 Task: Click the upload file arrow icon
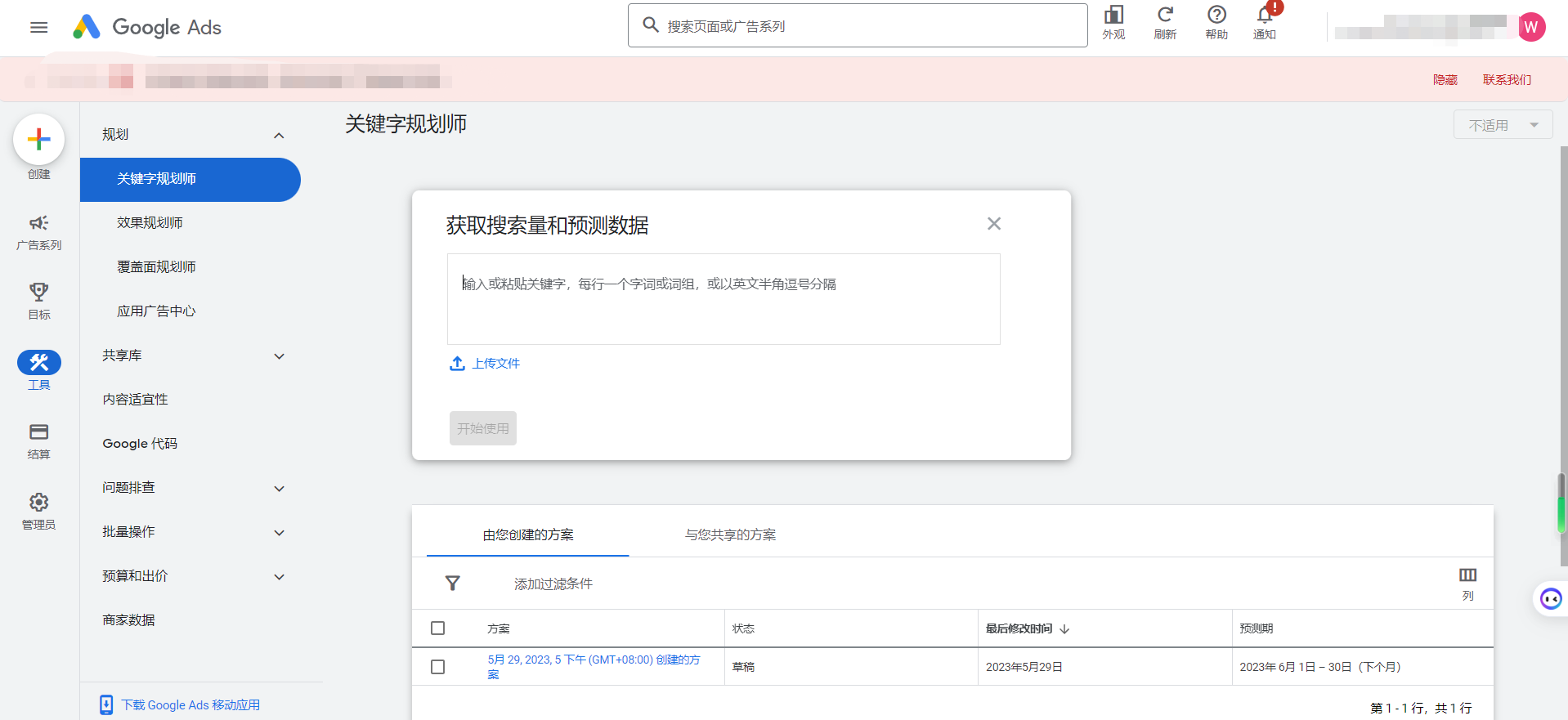tap(457, 364)
